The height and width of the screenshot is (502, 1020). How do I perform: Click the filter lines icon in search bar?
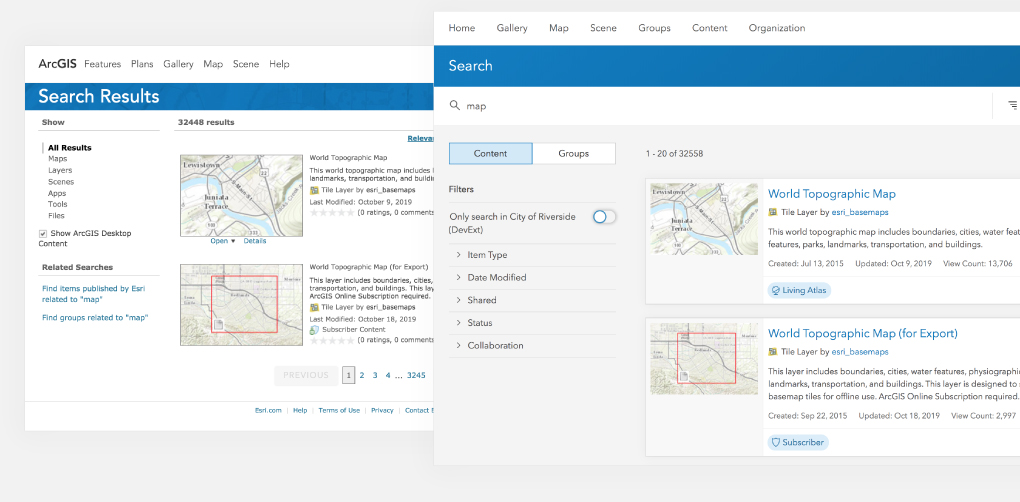tap(1013, 105)
